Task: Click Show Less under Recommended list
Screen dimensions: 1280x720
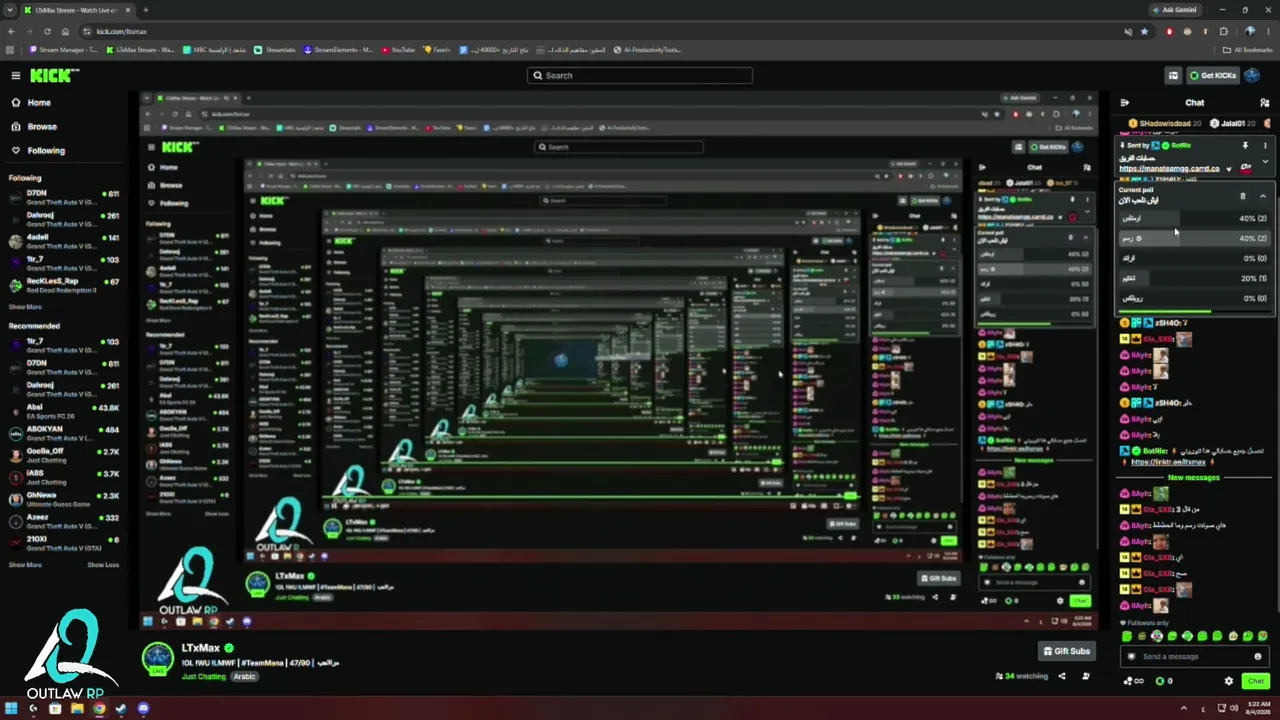Action: click(103, 565)
